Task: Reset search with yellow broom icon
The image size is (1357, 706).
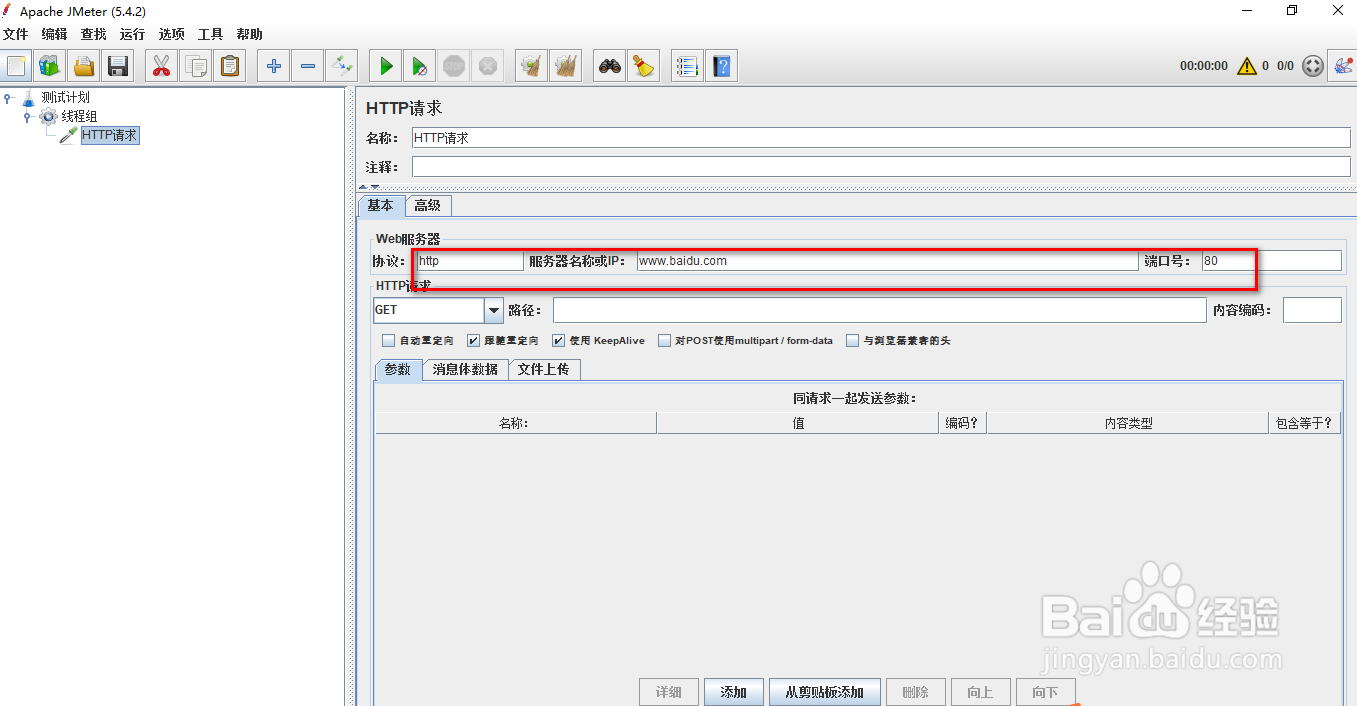Action: [644, 67]
